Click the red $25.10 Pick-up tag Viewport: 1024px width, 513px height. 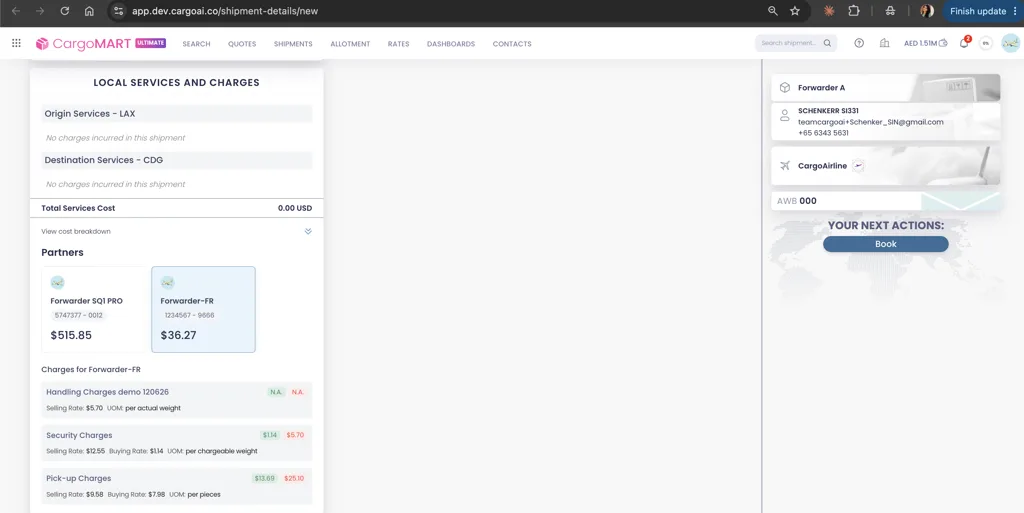pos(294,478)
